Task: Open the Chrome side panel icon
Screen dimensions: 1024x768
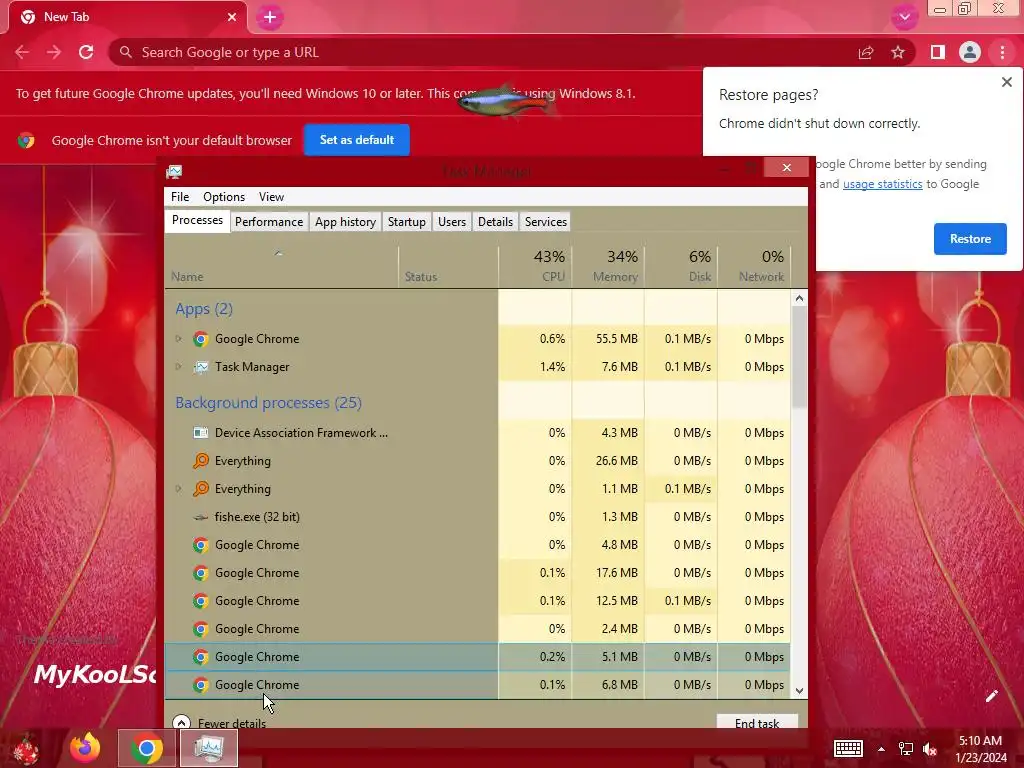Action: tap(938, 52)
